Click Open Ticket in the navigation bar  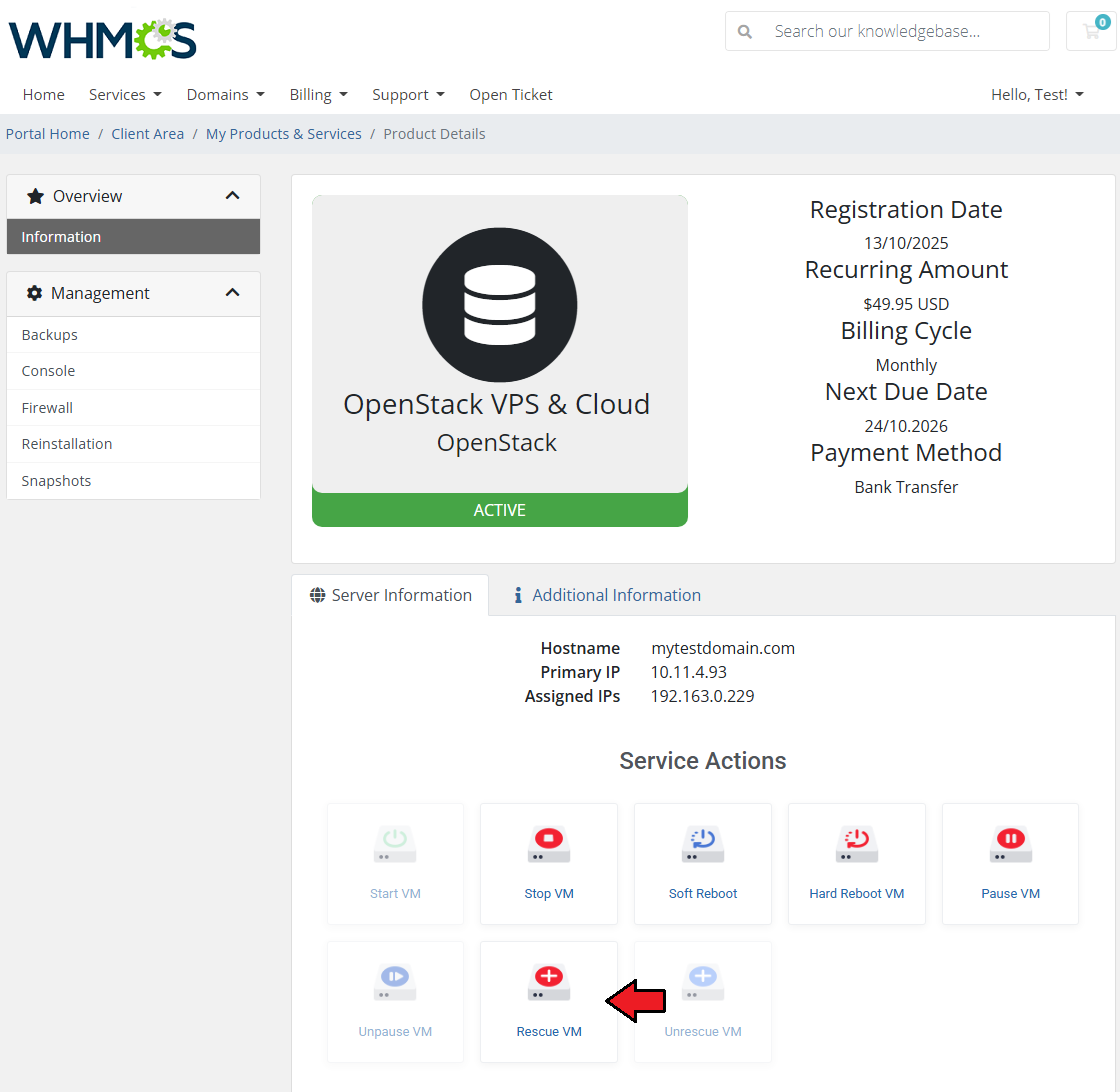point(511,95)
